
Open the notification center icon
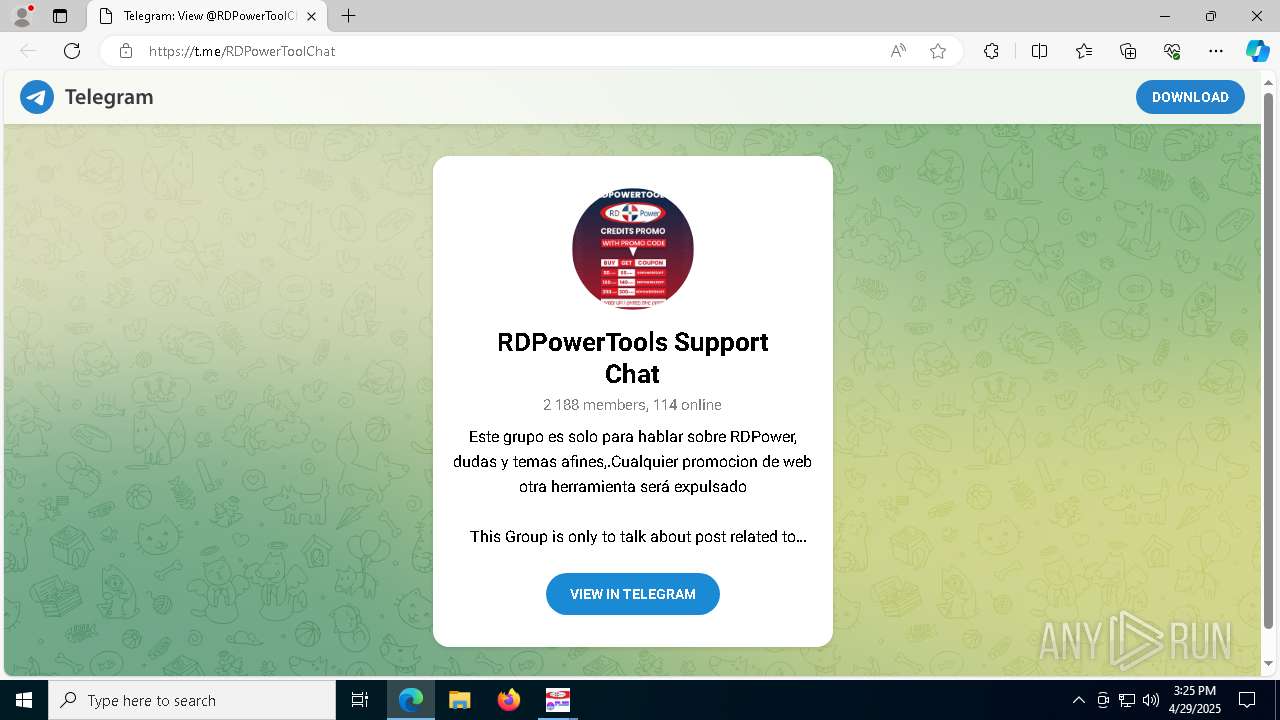[x=1247, y=700]
